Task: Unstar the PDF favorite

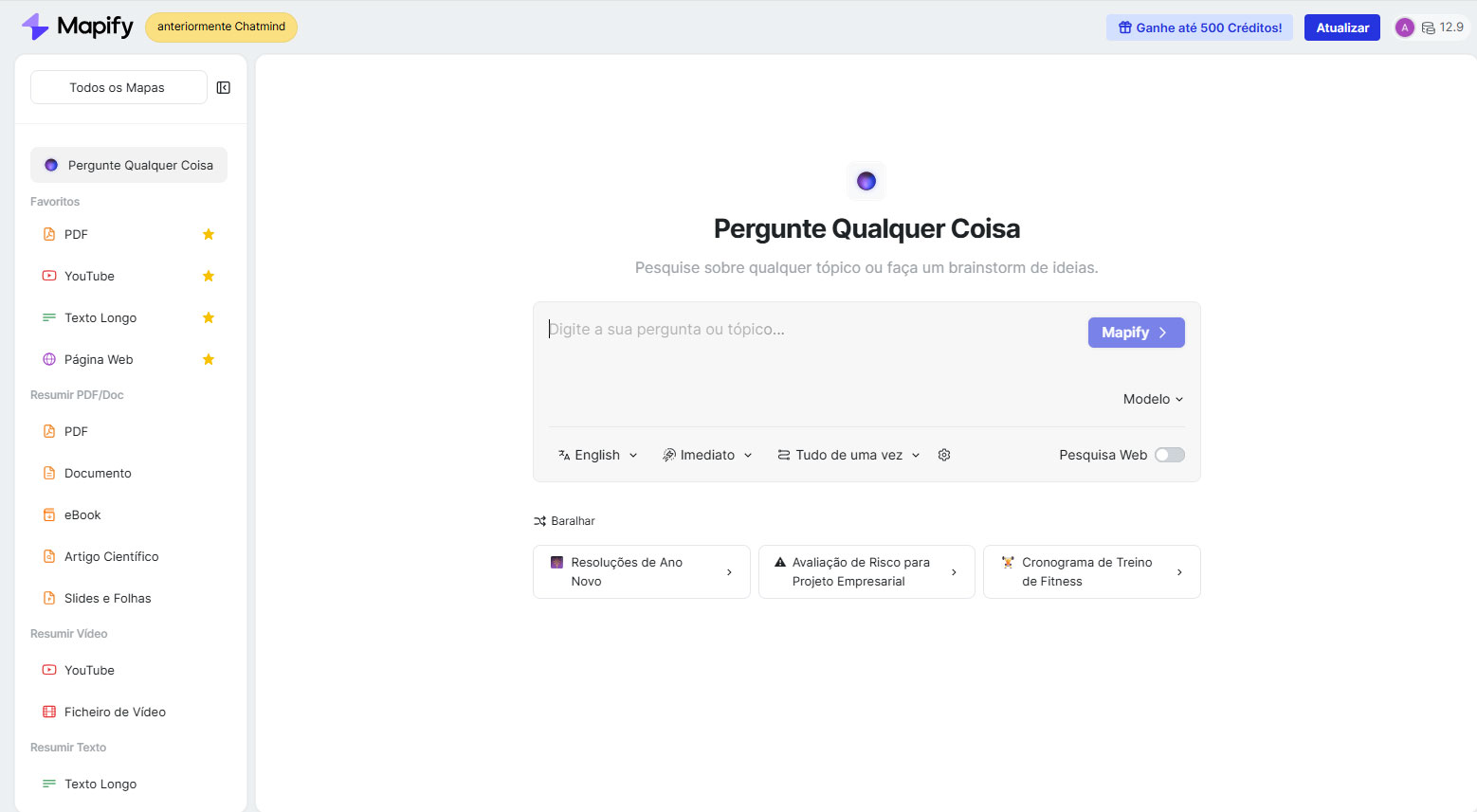Action: pyautogui.click(x=209, y=234)
